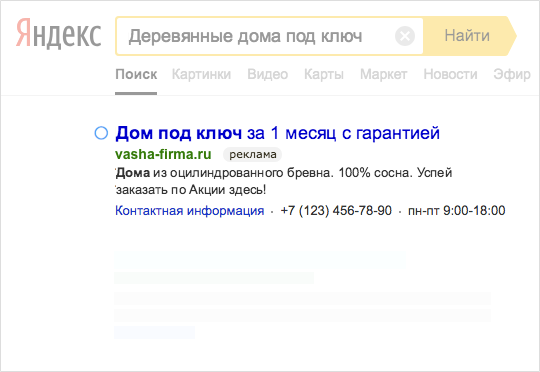This screenshot has height=372, width=540.
Task: Open the ad title Дом под ключ за 1 месяц
Action: 278,133
